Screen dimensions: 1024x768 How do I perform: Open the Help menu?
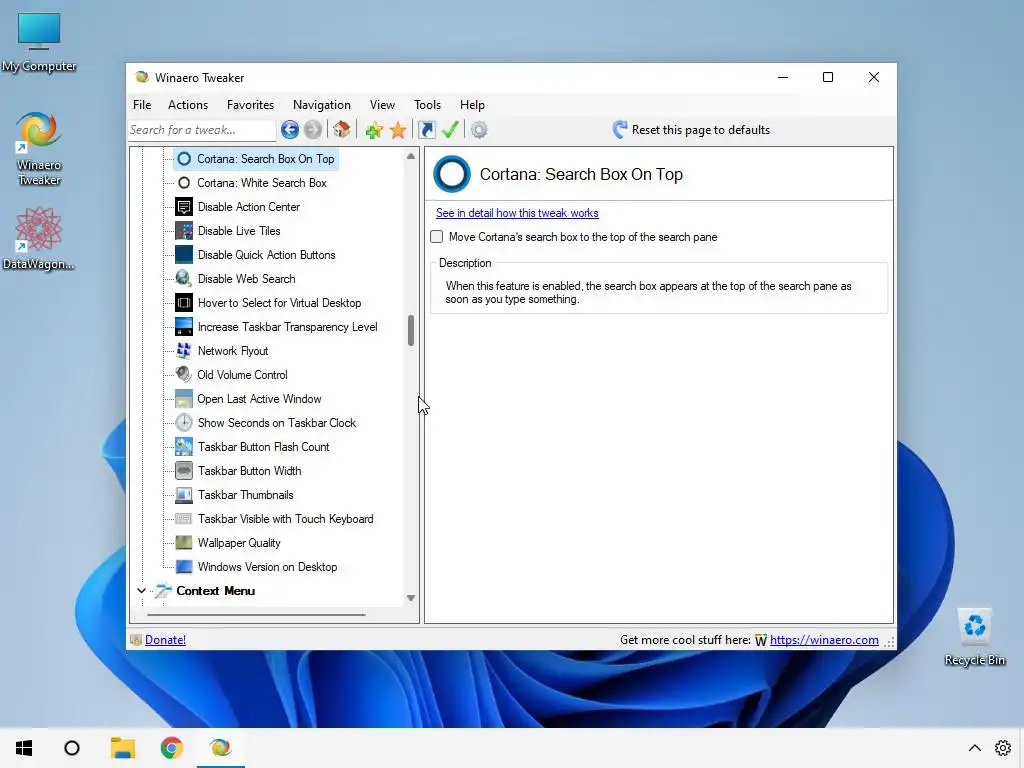(x=472, y=105)
